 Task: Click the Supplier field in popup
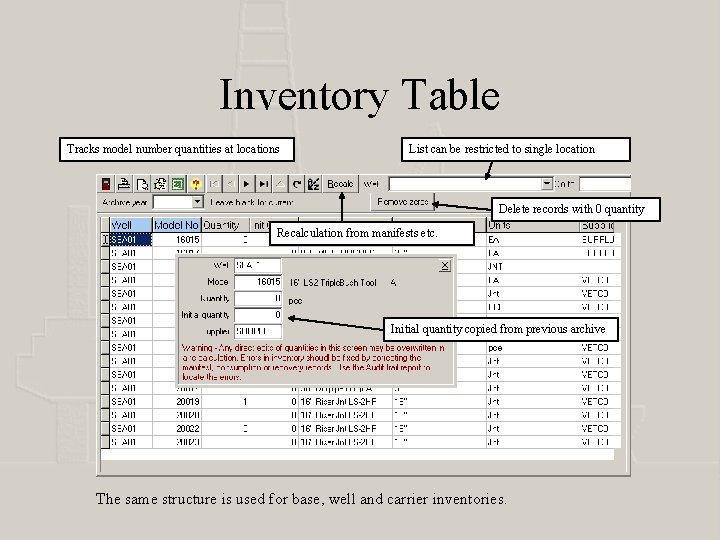point(258,332)
